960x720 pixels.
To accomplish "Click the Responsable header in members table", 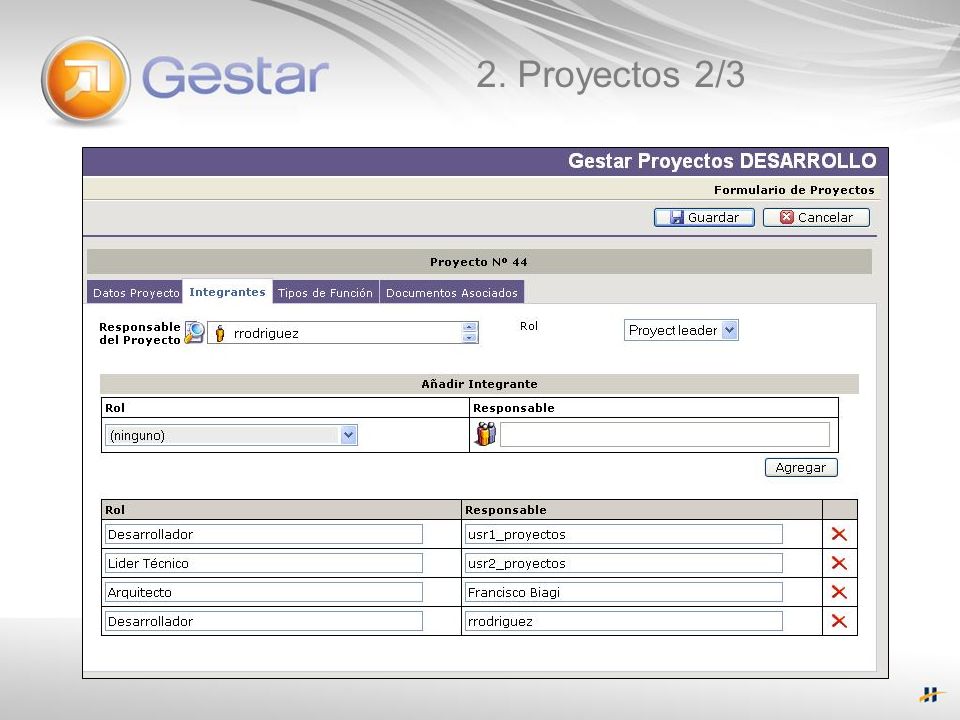I will (506, 509).
